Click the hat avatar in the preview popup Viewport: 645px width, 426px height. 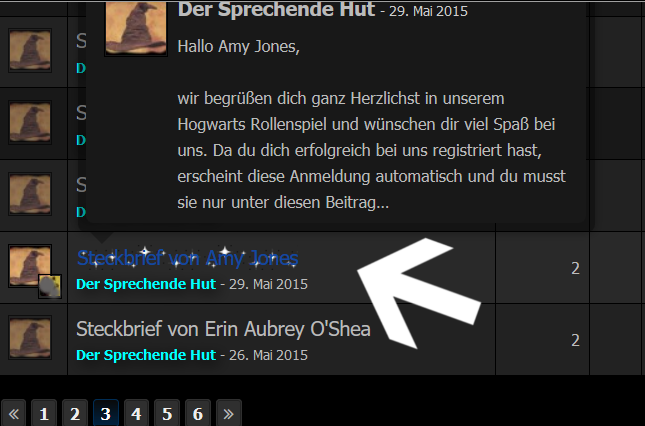click(136, 28)
